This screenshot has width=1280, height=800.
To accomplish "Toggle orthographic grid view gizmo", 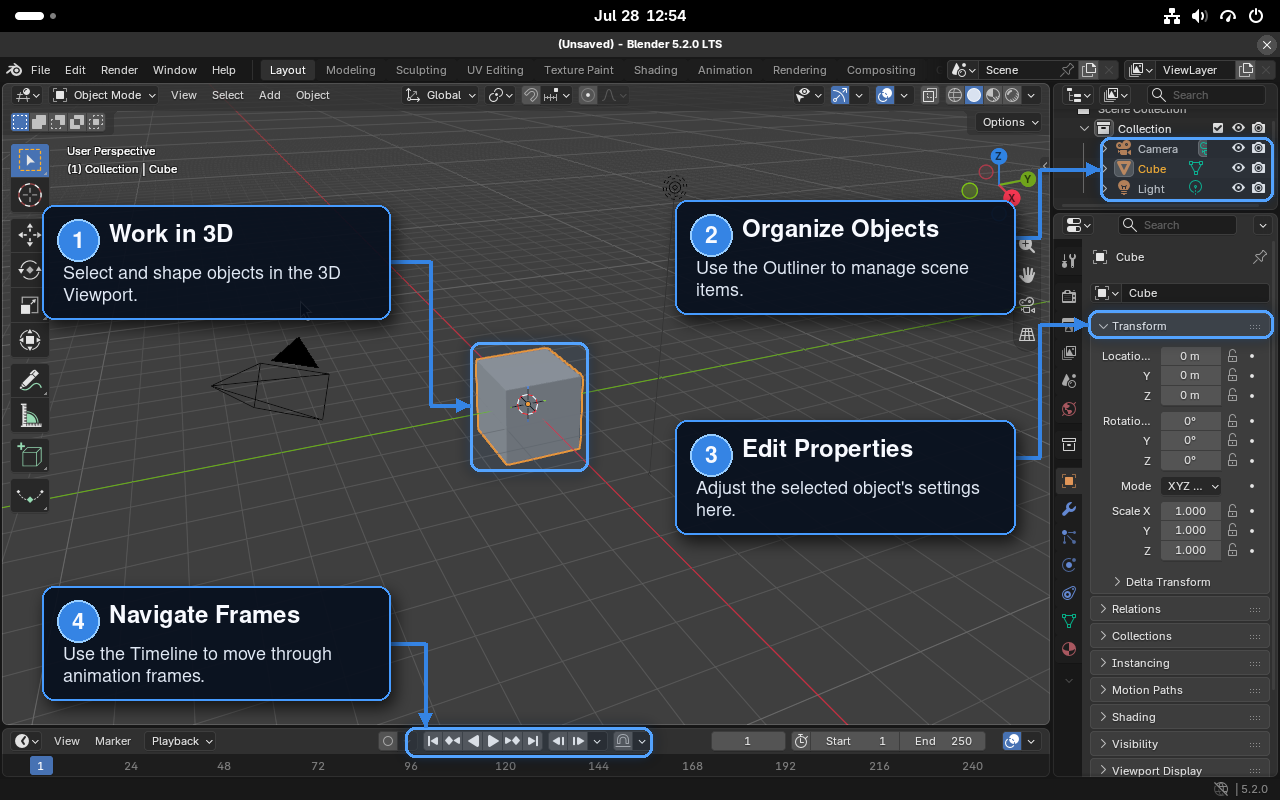I will (x=1027, y=335).
